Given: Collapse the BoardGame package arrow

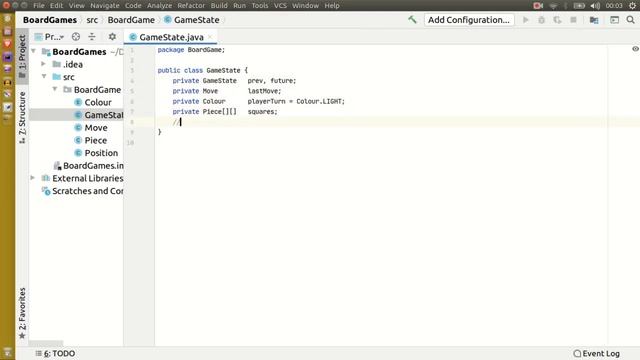Looking at the screenshot, I should click(55, 89).
